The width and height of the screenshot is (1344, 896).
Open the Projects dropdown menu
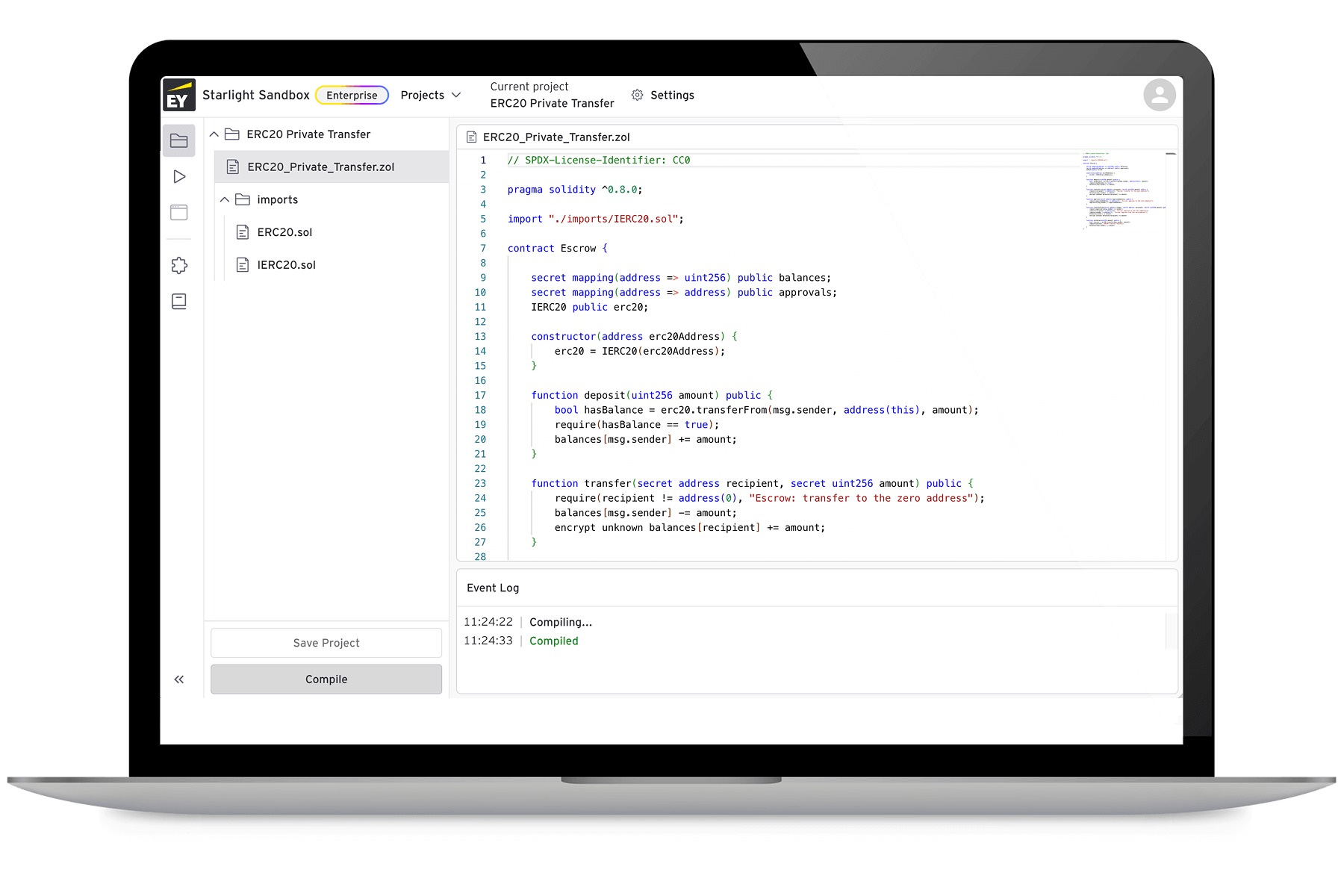(431, 96)
